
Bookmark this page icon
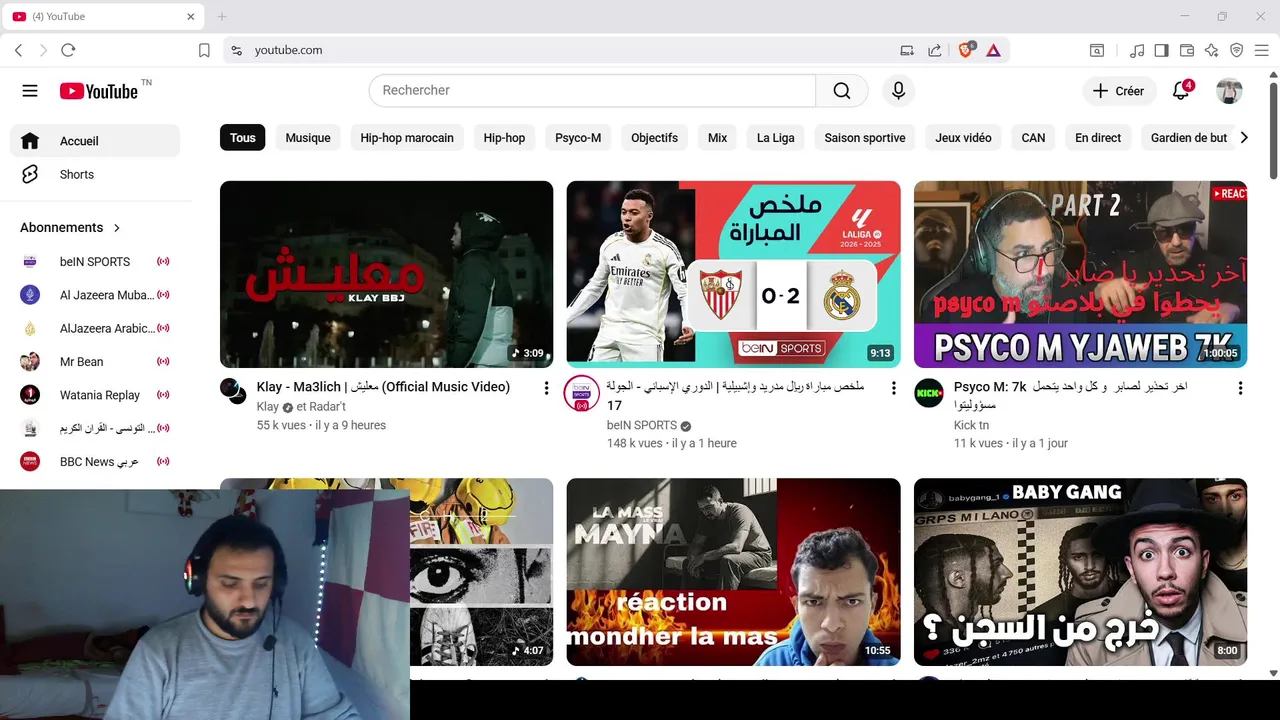click(x=204, y=50)
